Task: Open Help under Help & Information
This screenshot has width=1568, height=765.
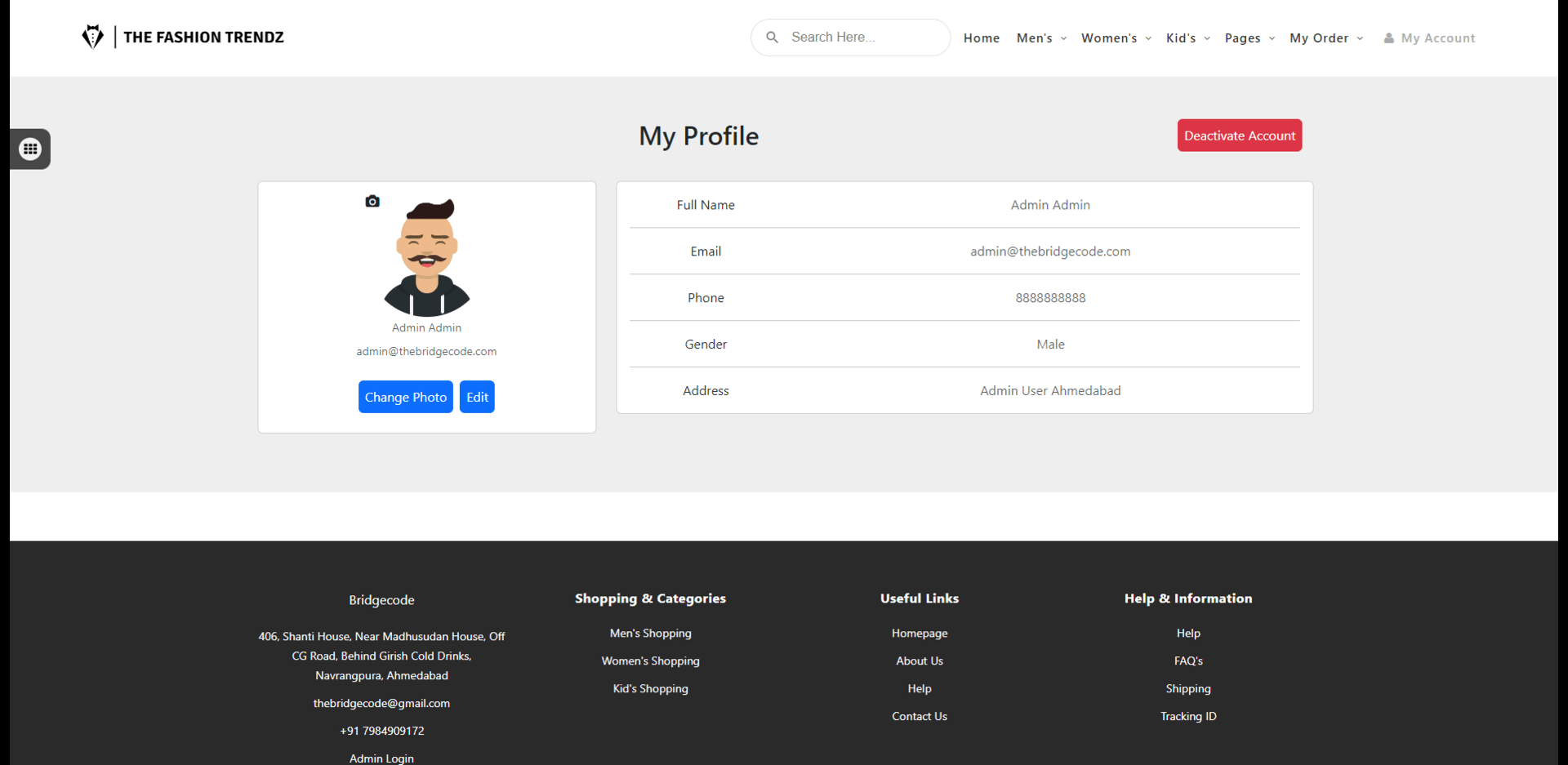Action: tap(1188, 634)
